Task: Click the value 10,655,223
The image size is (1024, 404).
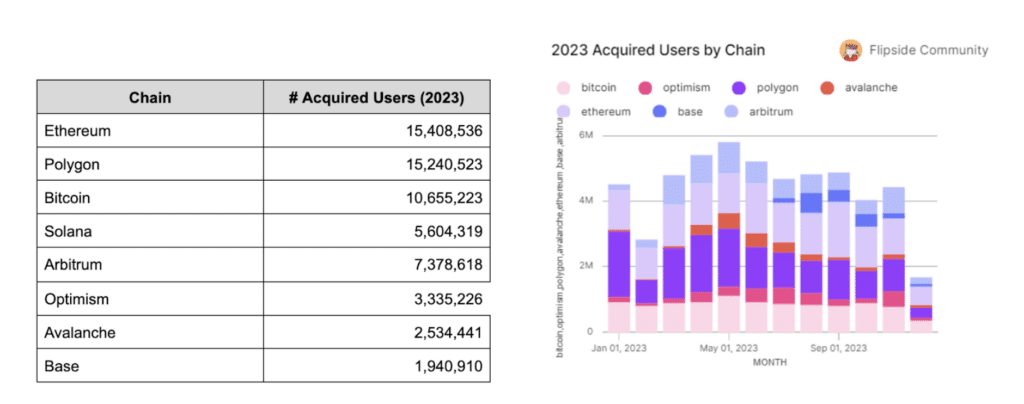Action: pyautogui.click(x=444, y=198)
